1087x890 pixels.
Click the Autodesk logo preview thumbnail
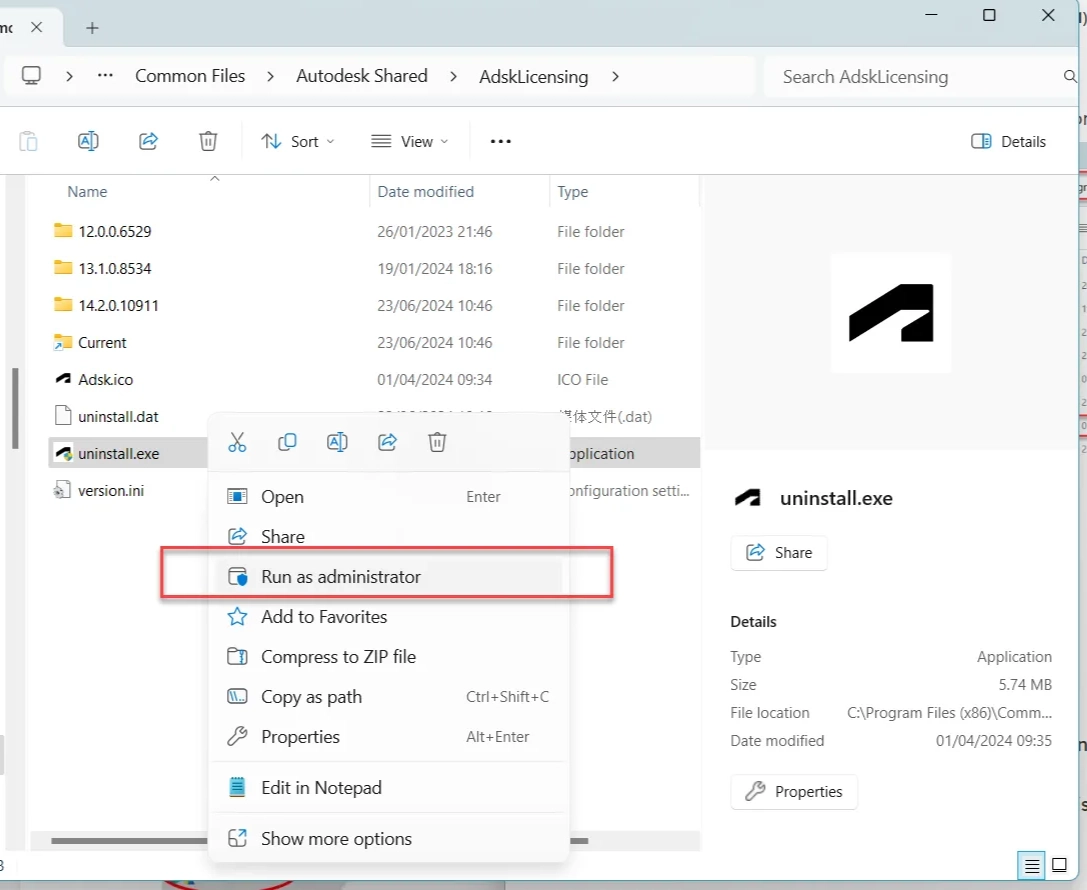pyautogui.click(x=891, y=313)
